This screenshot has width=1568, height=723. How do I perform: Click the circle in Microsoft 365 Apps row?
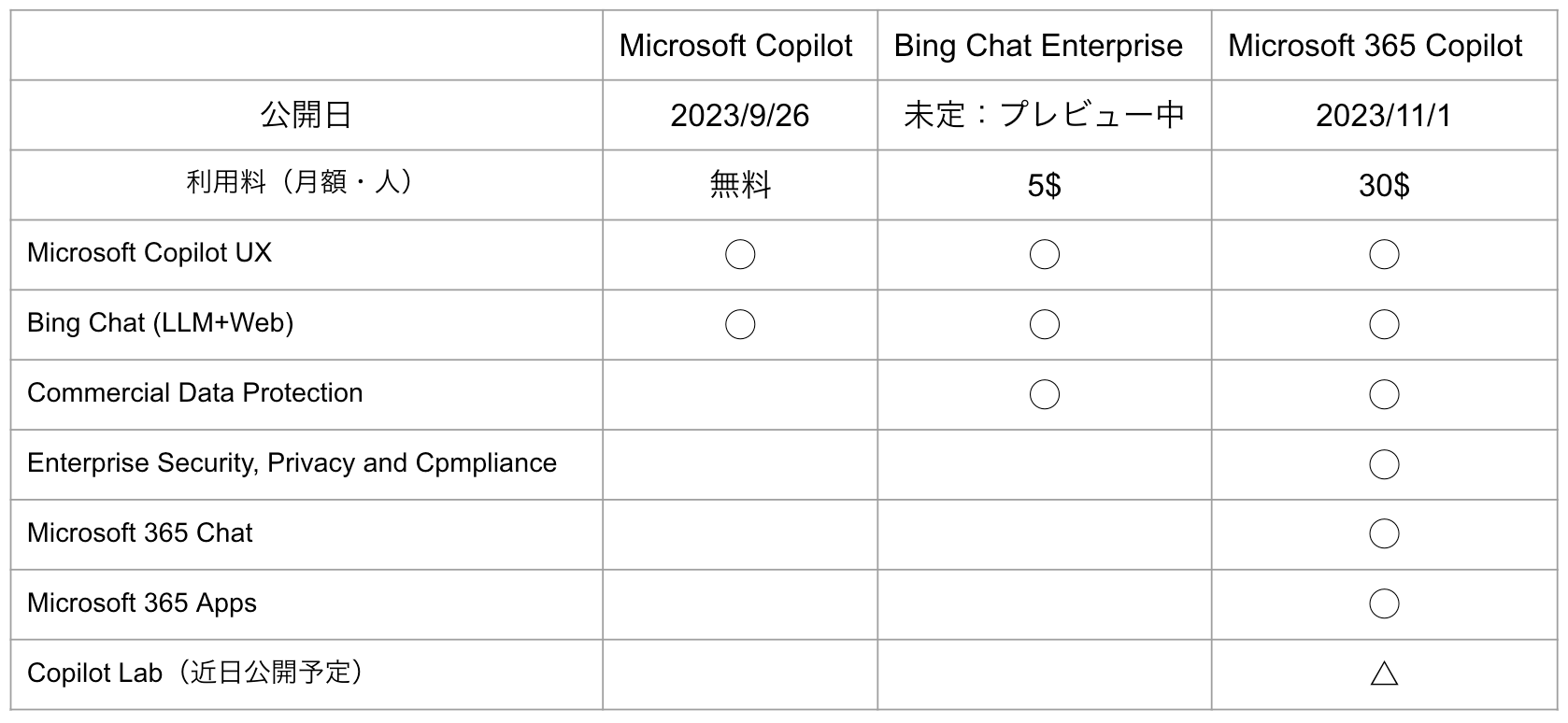coord(1383,603)
